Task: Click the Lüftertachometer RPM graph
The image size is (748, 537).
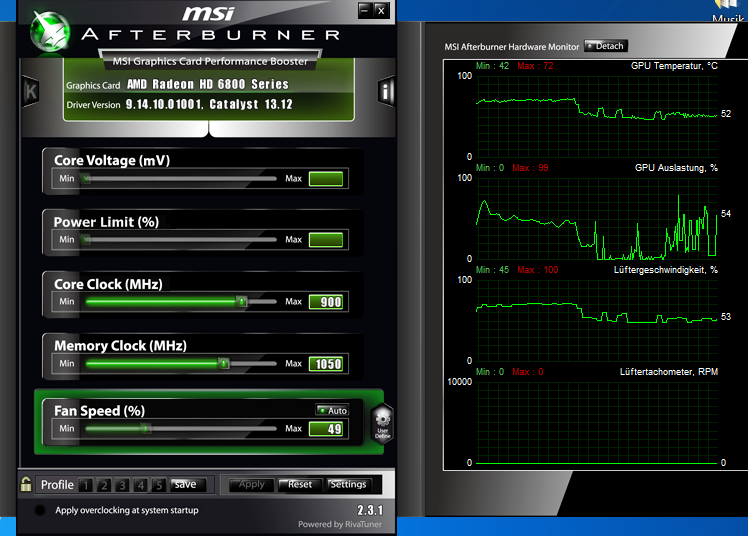Action: tap(596, 423)
